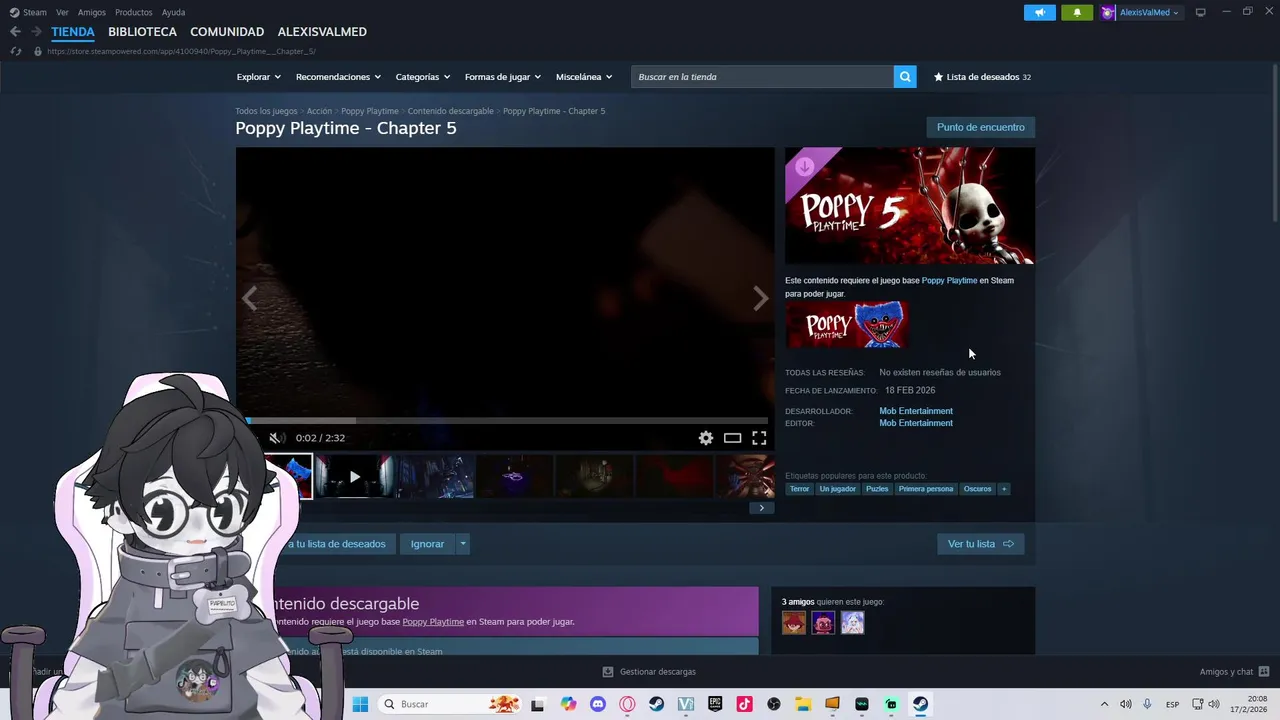Expand the Explorar menu
The width and height of the screenshot is (1280, 720).
[x=258, y=77]
